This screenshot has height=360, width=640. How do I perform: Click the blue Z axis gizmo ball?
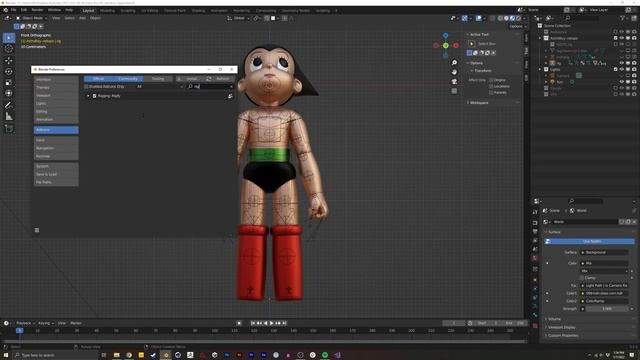point(445,36)
